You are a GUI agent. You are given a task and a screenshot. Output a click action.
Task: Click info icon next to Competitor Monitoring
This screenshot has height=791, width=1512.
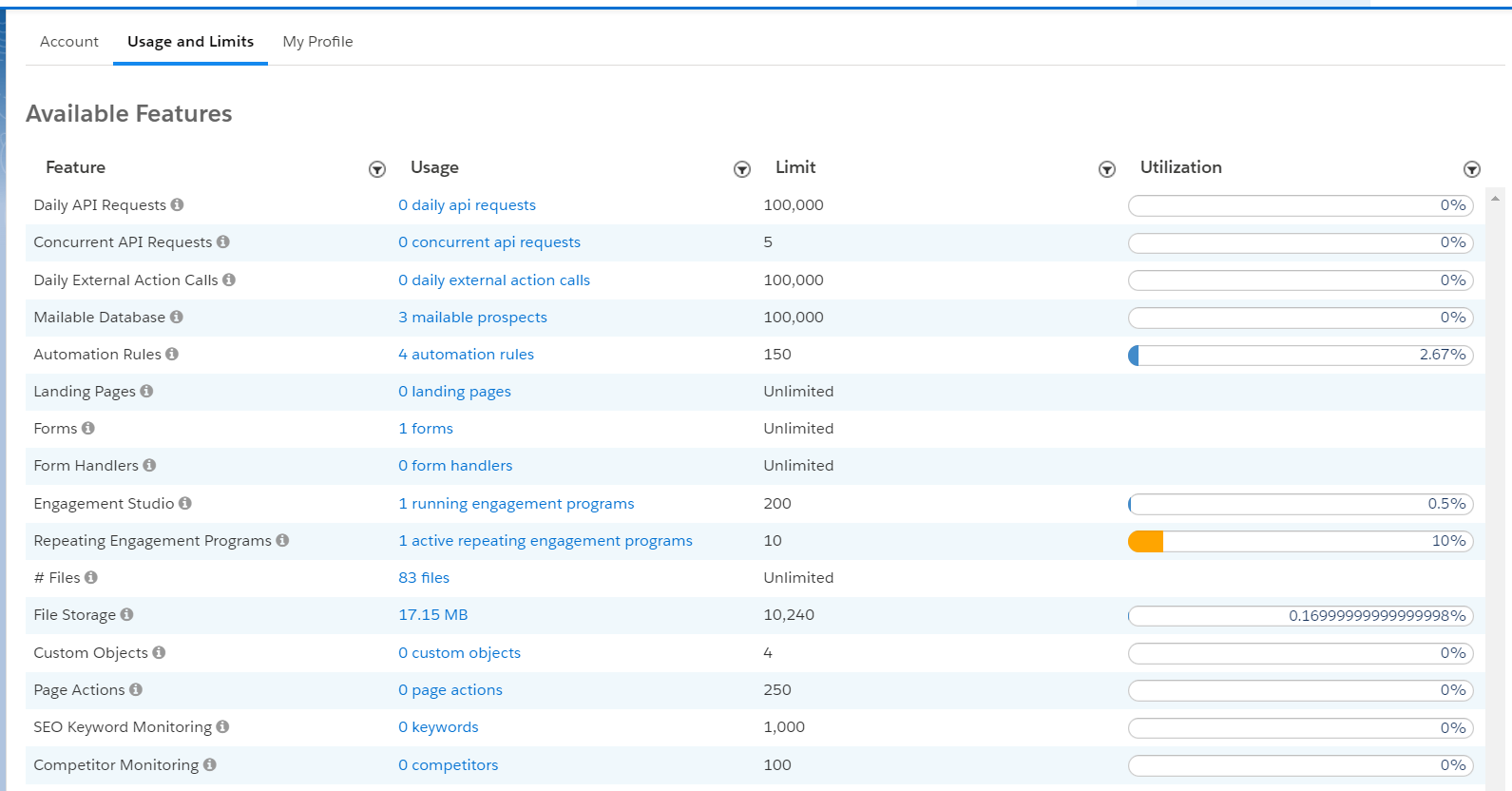click(x=210, y=764)
